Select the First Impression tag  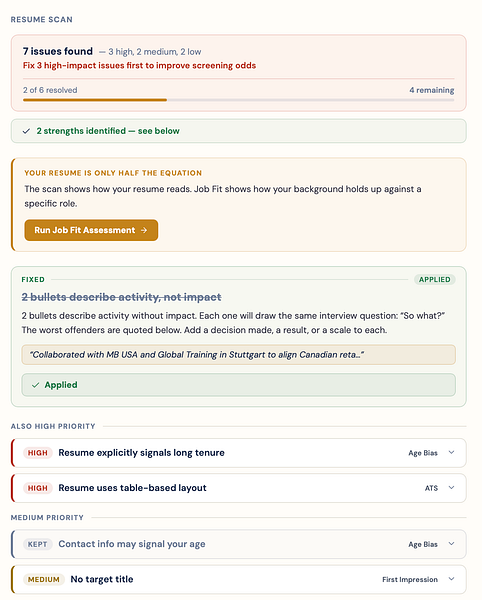click(x=410, y=579)
